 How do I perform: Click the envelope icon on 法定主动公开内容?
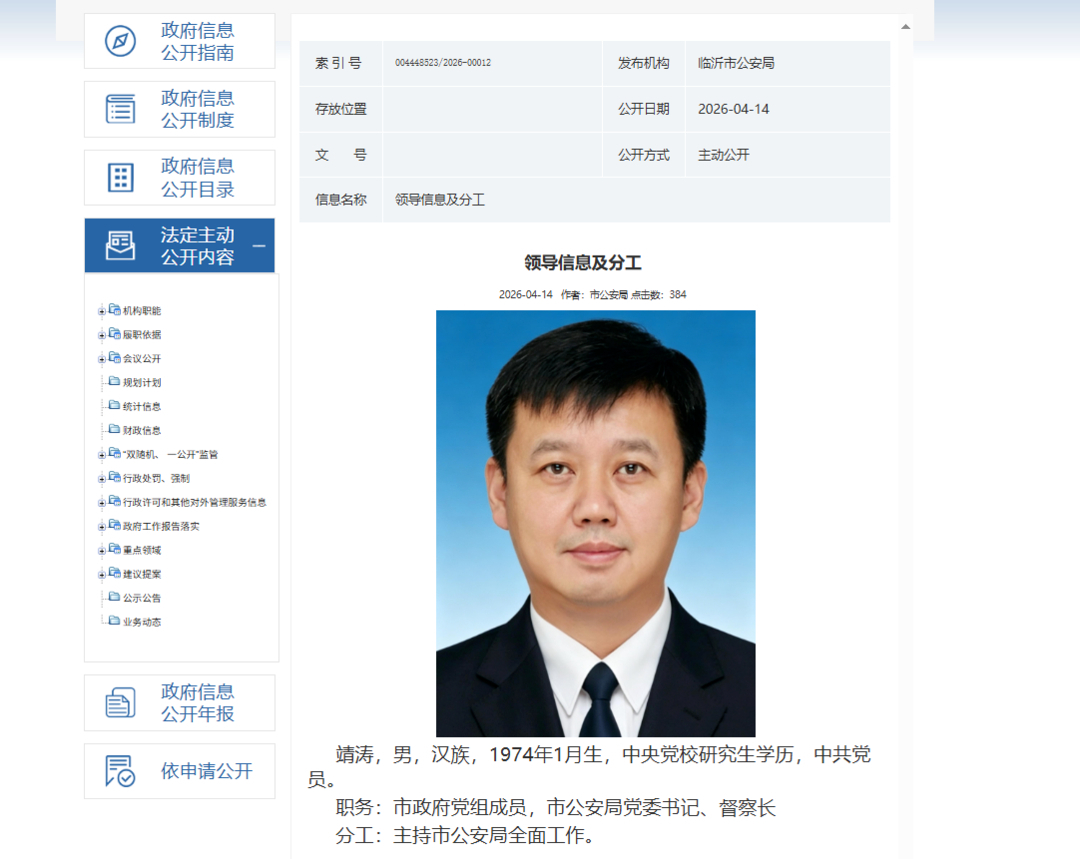point(120,246)
